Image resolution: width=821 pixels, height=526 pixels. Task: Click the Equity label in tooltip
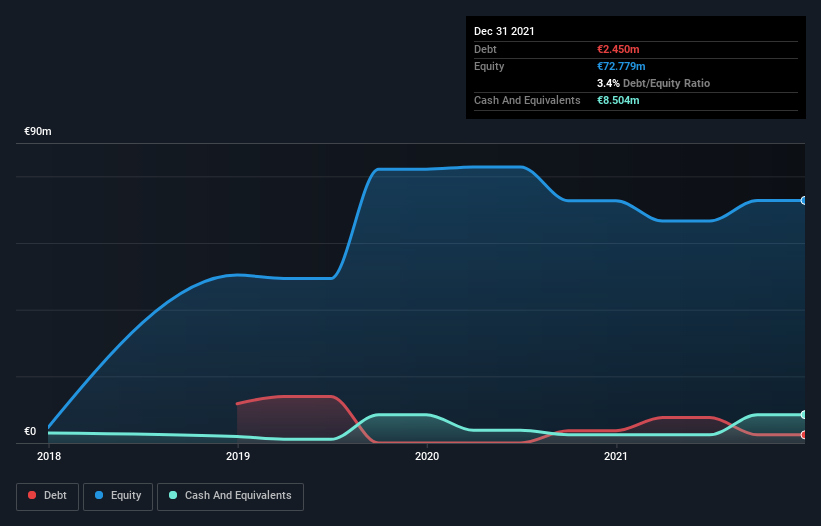489,66
